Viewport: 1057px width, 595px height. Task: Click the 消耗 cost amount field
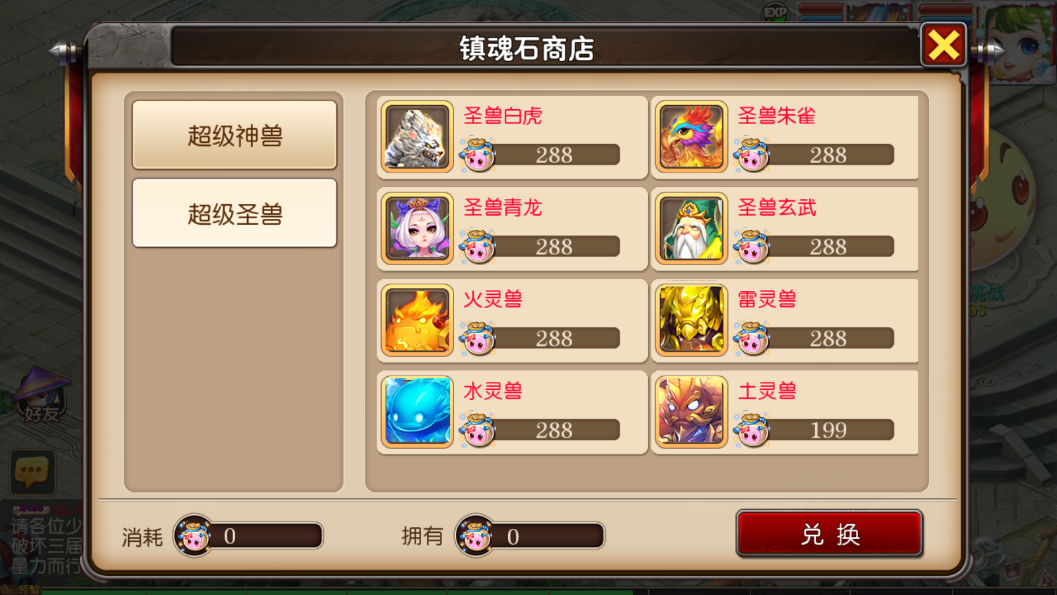point(266,536)
